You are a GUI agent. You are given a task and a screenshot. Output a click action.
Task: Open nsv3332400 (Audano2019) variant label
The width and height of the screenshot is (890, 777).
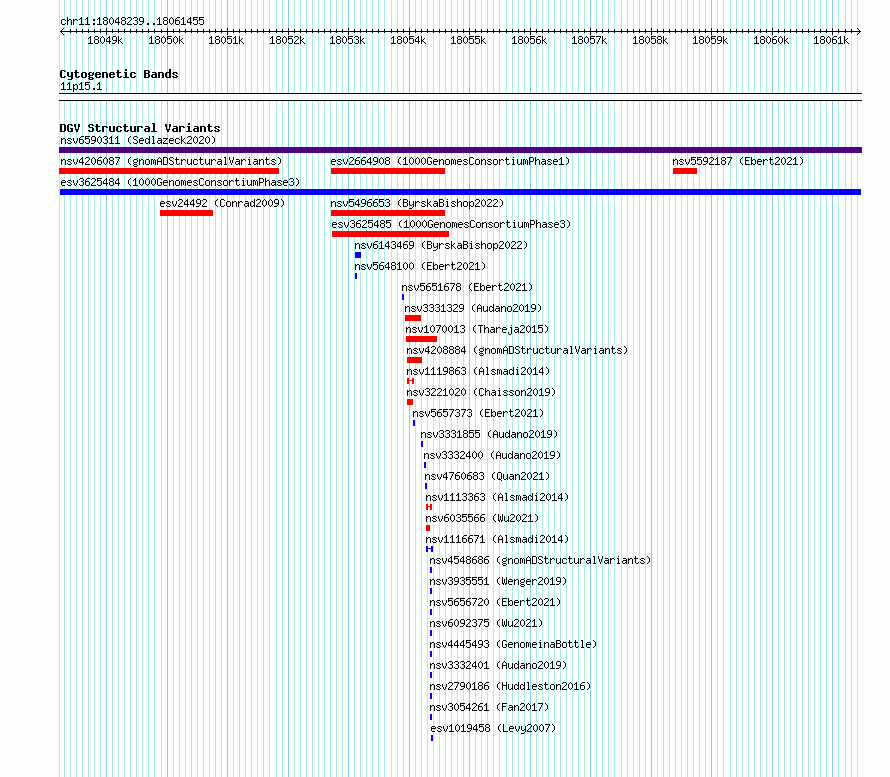point(492,455)
